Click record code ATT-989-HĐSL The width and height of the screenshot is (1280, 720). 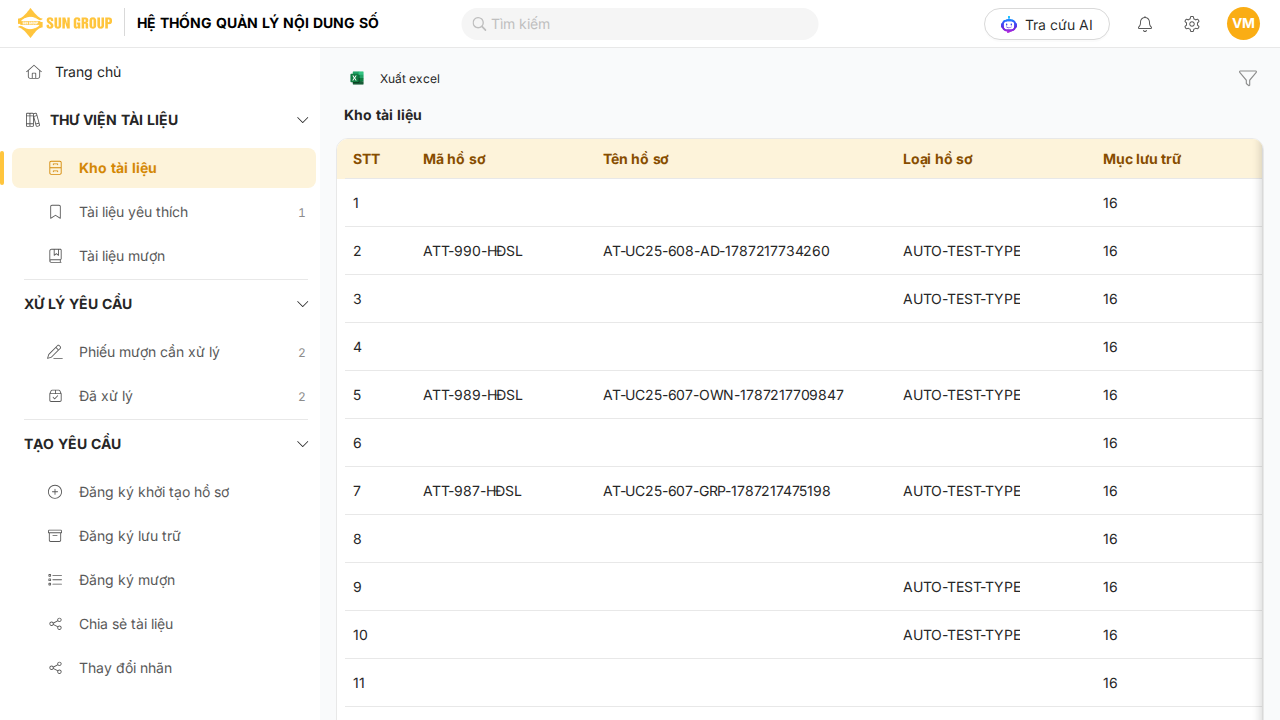[473, 395]
